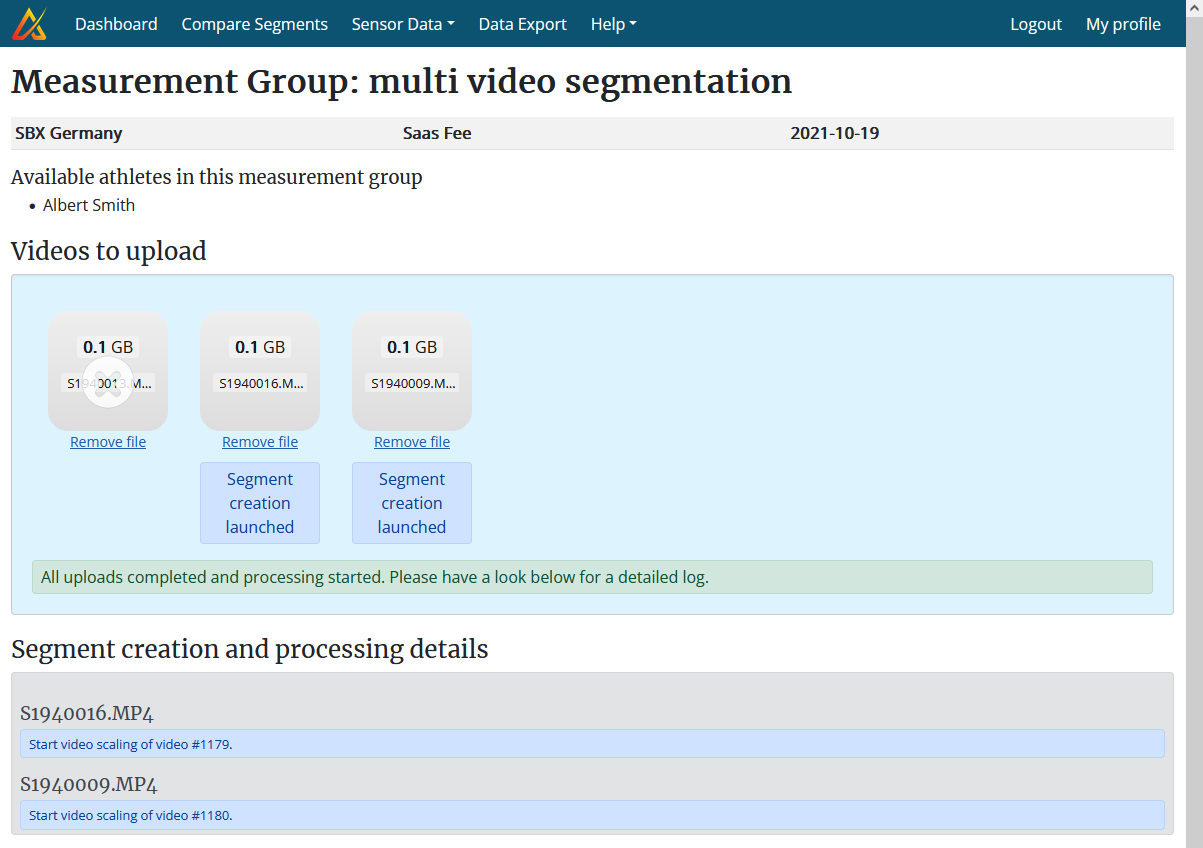Click the Segment creation launched badge for S1940009
1203x848 pixels.
pos(412,502)
